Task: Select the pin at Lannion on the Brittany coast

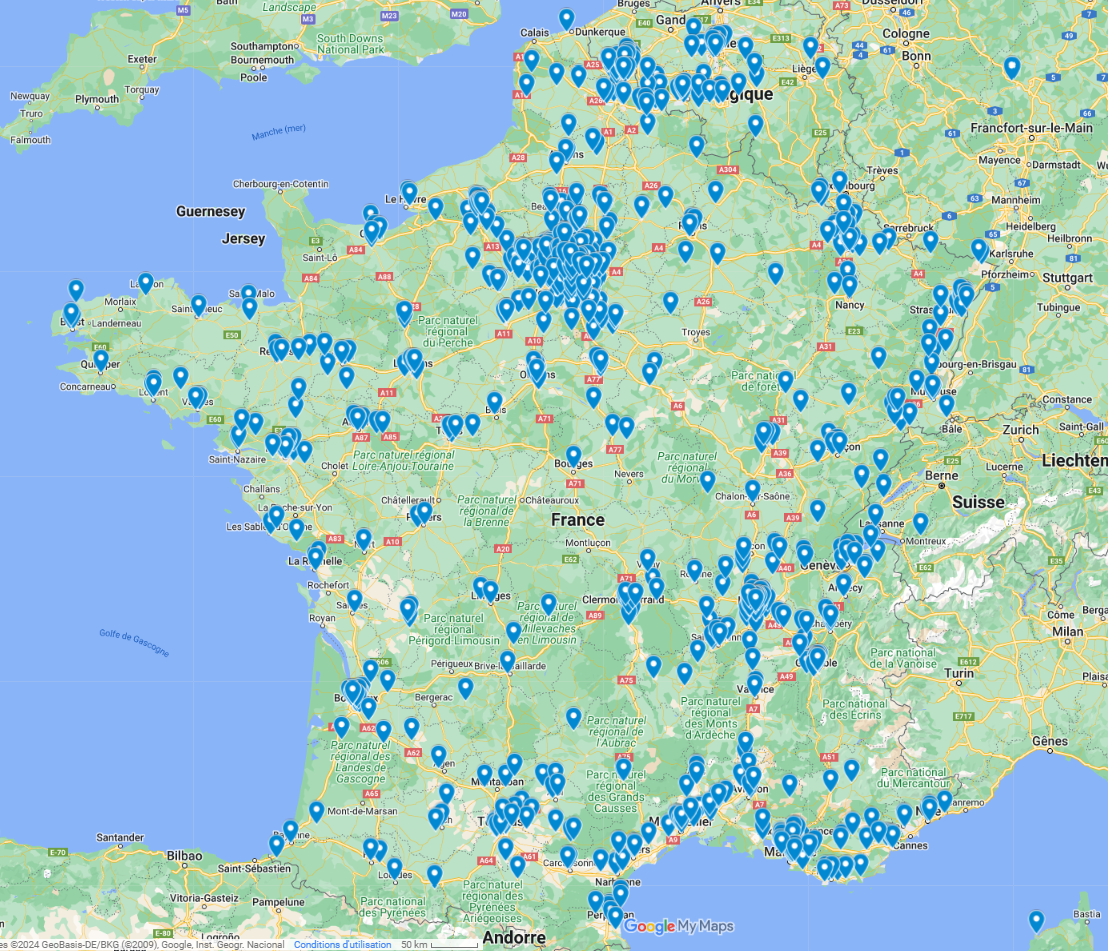Action: pyautogui.click(x=145, y=282)
